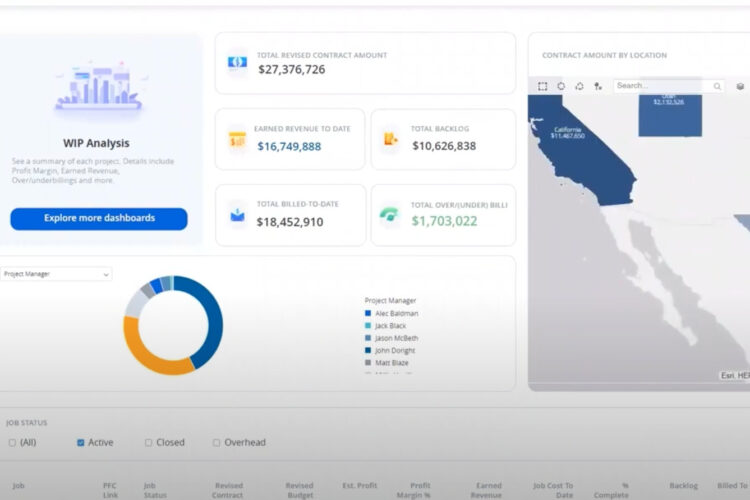The height and width of the screenshot is (500, 750).
Task: Click the $1,703,022 over/under billing value
Action: tap(444, 221)
